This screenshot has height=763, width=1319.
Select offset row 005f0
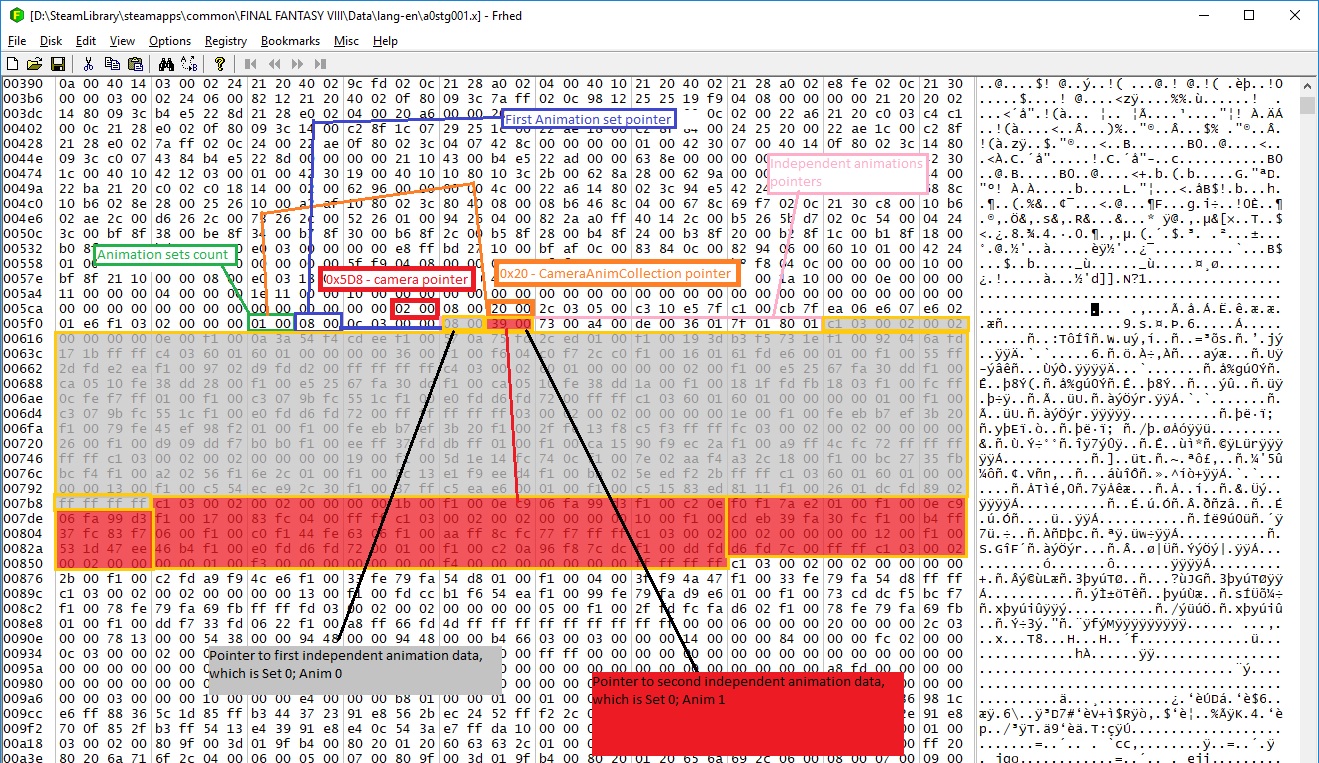coord(23,324)
